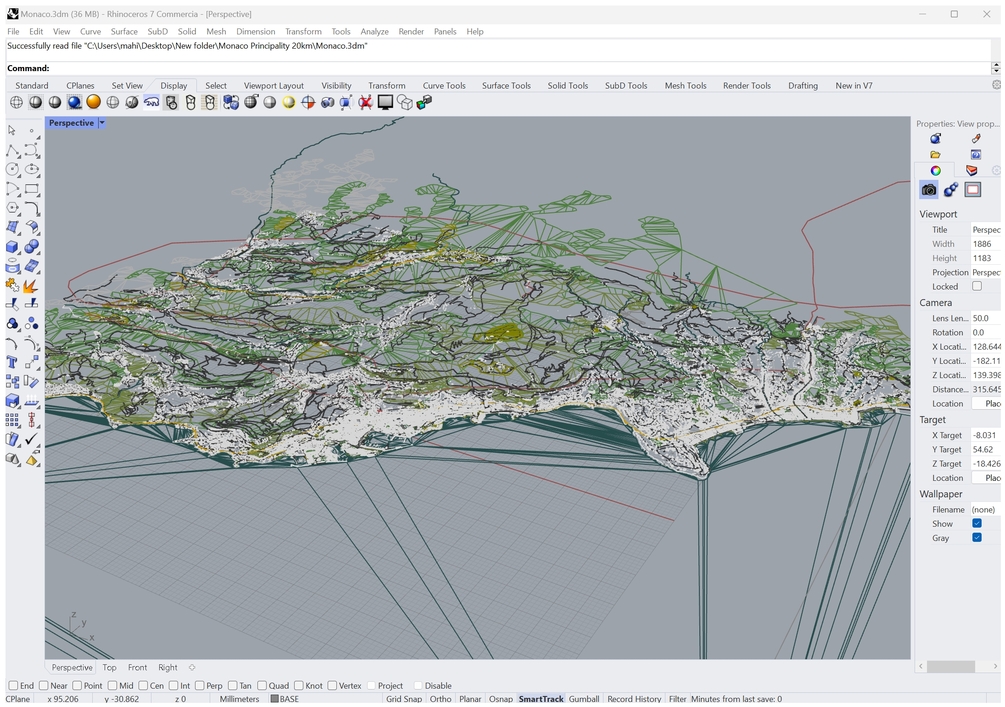Open the Perspective viewport title dropdown arrow
Image resolution: width=1005 pixels, height=707 pixels.
pos(102,123)
